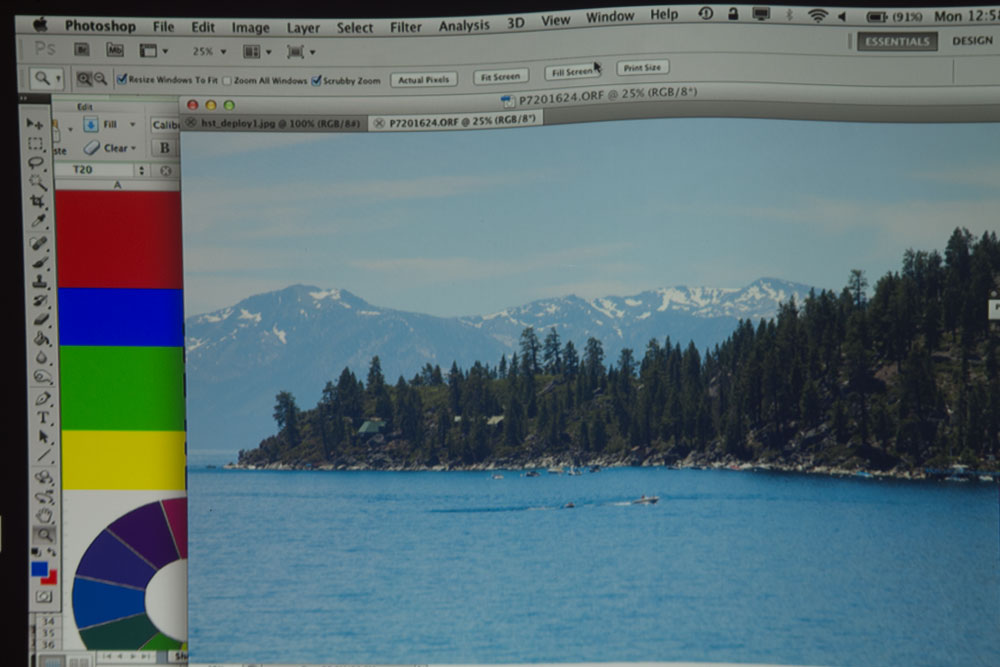Open the Filter menu
This screenshot has width=1000, height=667.
(406, 27)
